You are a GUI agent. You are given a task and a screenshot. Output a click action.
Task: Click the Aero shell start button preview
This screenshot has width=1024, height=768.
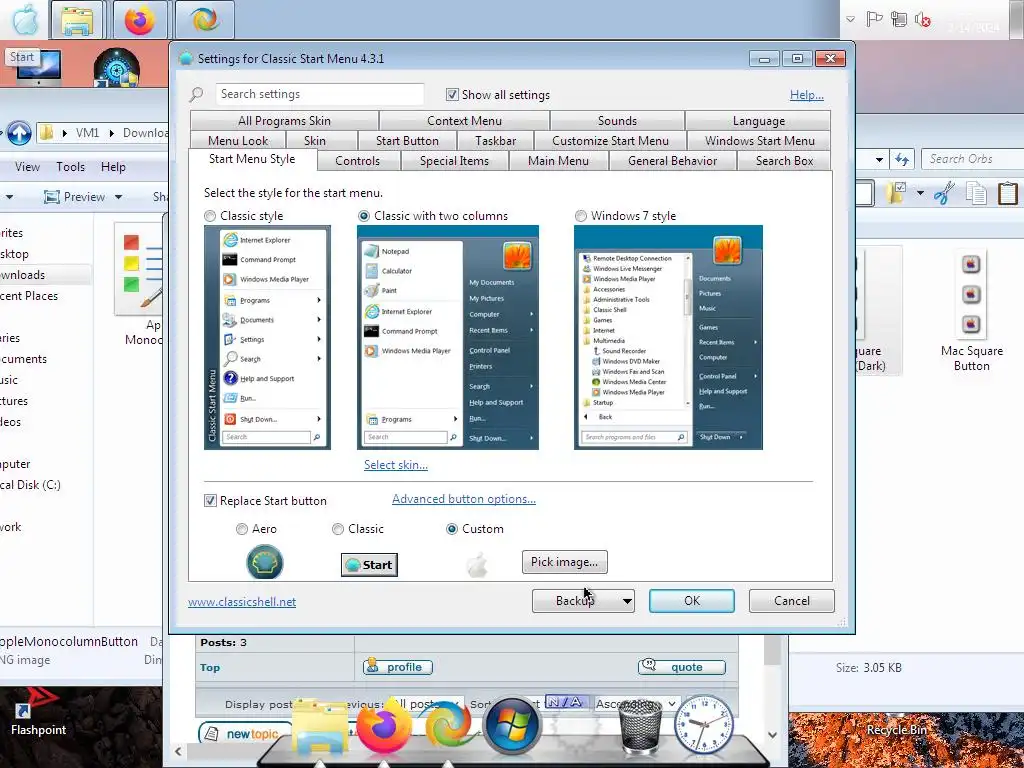[264, 562]
